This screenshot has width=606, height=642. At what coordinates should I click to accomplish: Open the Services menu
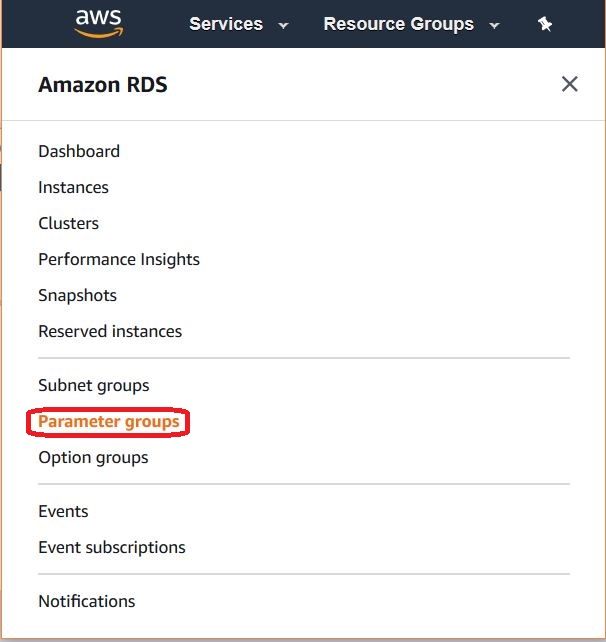(x=226, y=24)
